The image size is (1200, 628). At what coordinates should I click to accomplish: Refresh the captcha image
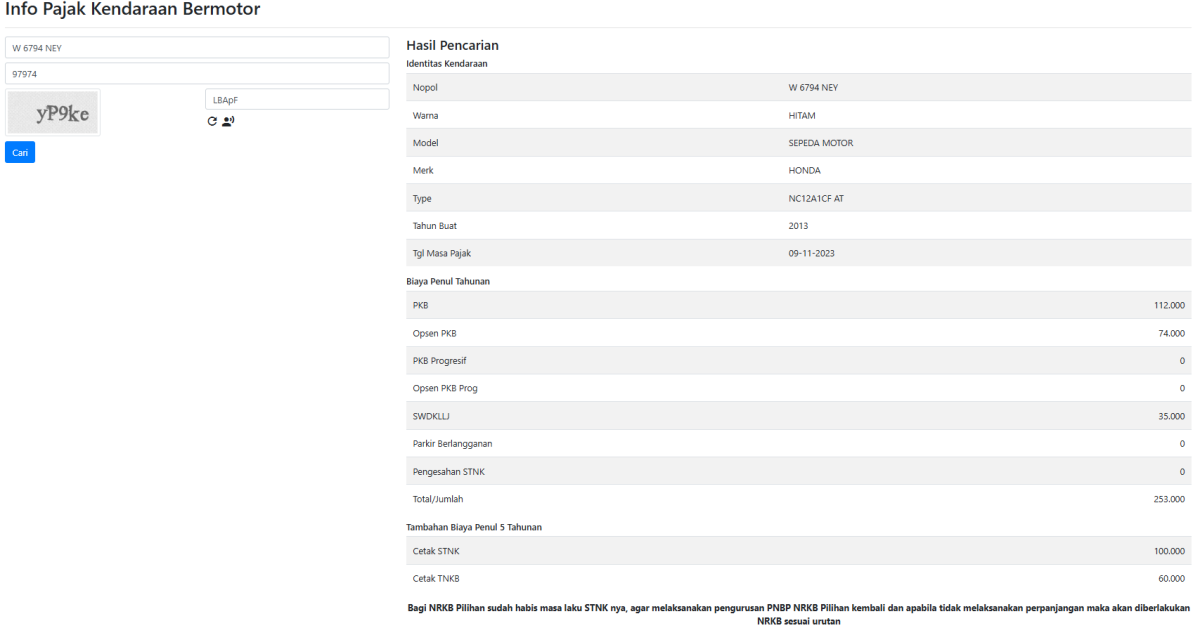(x=212, y=121)
